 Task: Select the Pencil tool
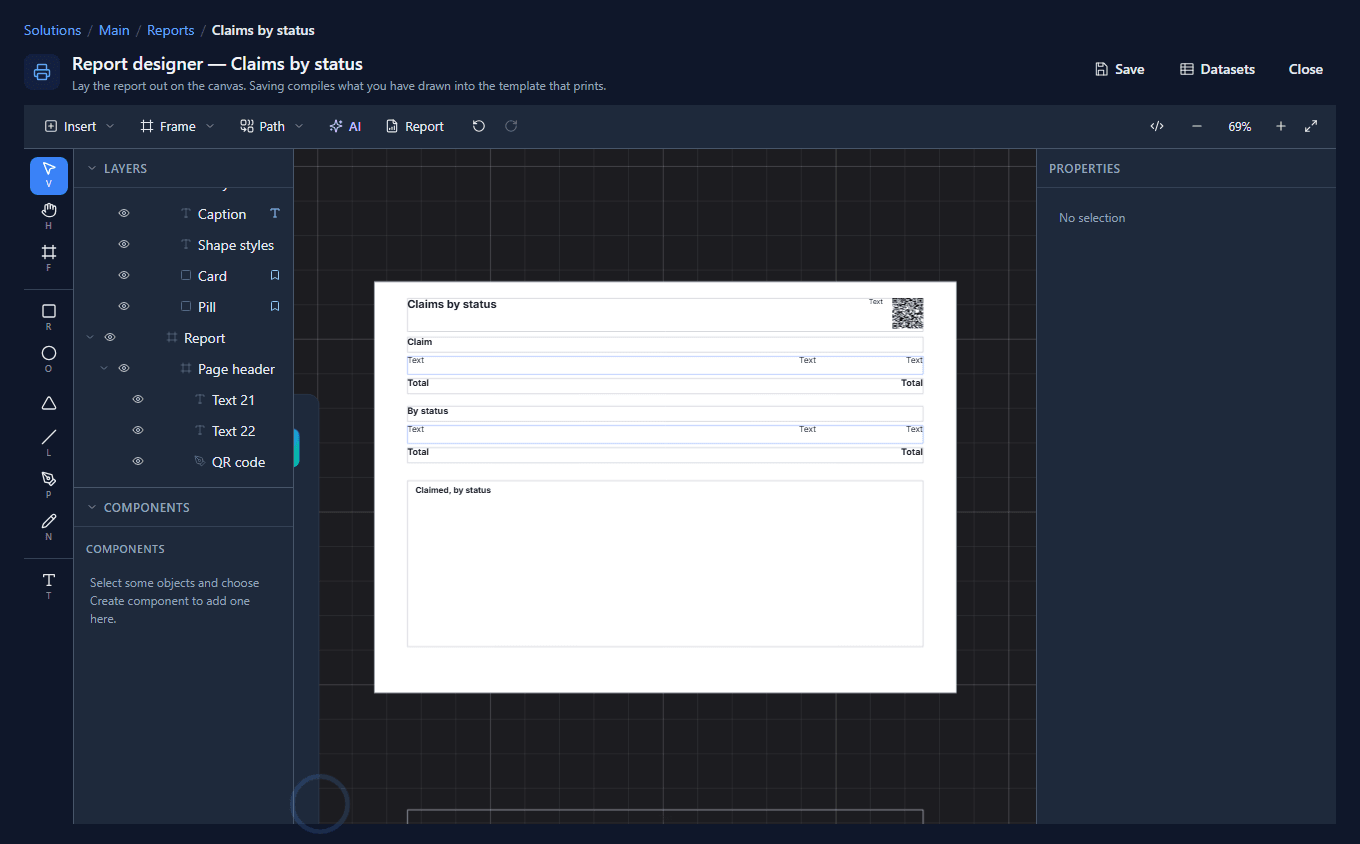pyautogui.click(x=49, y=527)
